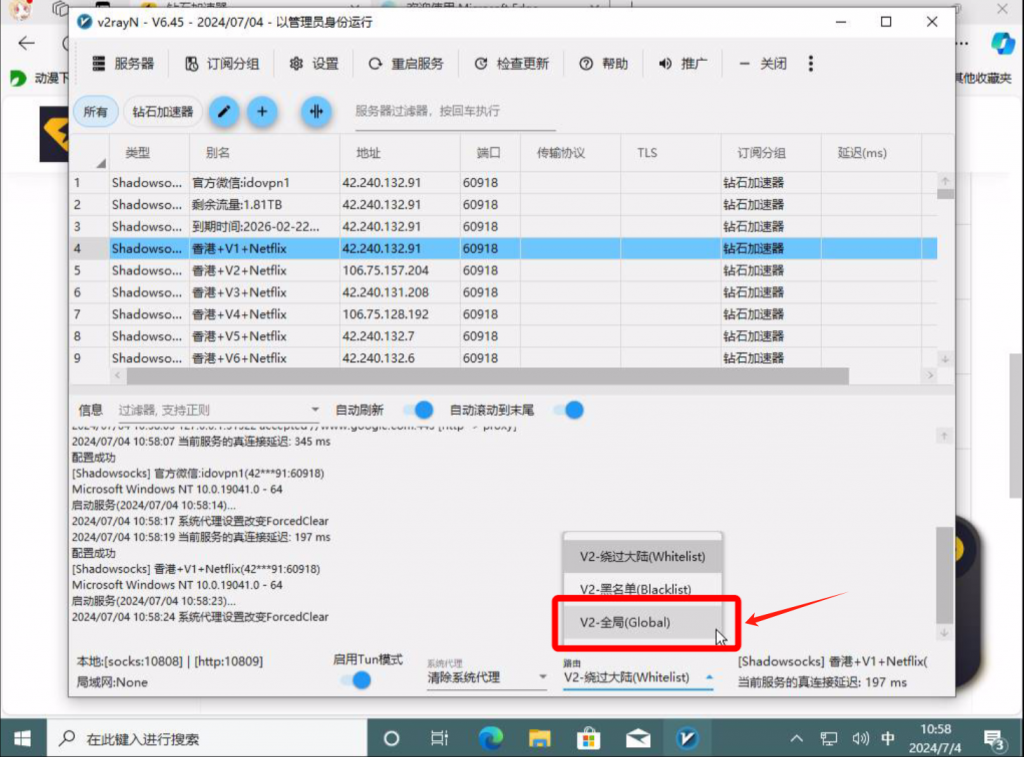The image size is (1024, 757).
Task: Open Microsoft Store from taskbar
Action: tap(588, 739)
